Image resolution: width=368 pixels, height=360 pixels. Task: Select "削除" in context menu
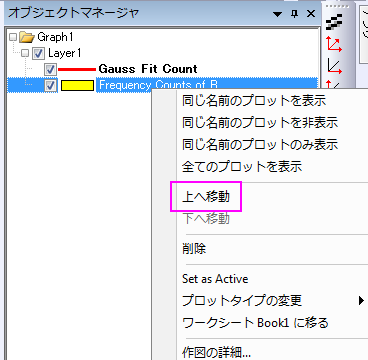(194, 248)
